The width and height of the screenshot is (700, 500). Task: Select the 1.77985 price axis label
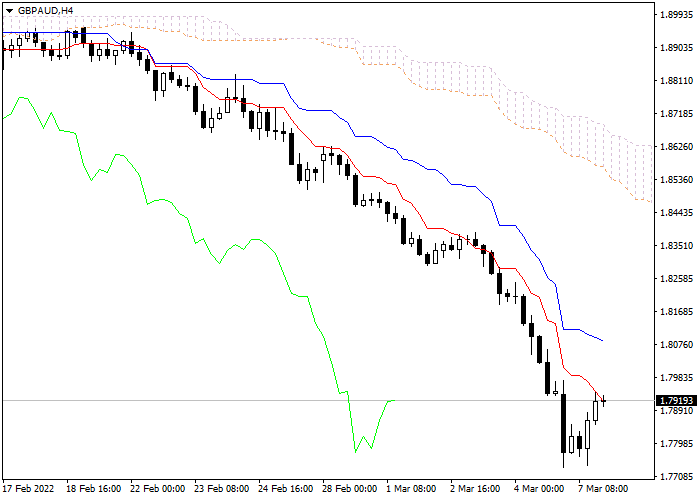click(x=677, y=444)
